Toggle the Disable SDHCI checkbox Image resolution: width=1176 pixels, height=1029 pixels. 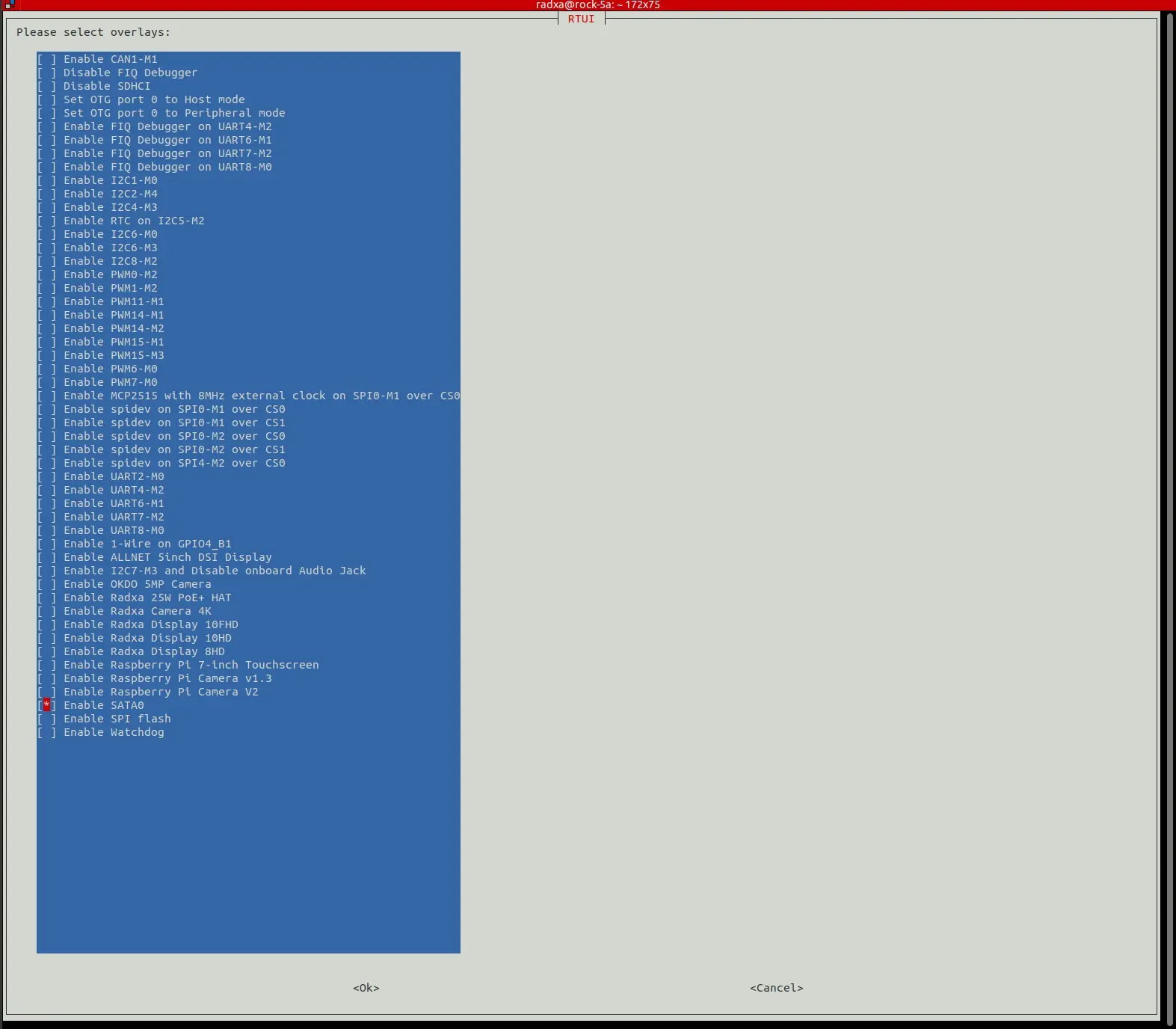[46, 86]
